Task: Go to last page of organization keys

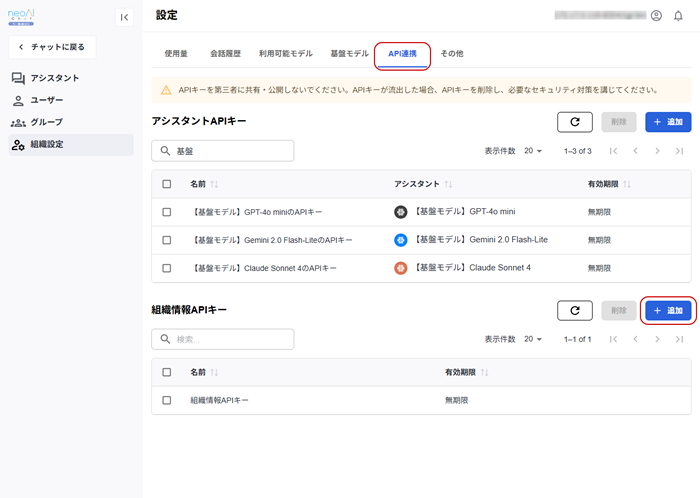Action: 679,339
